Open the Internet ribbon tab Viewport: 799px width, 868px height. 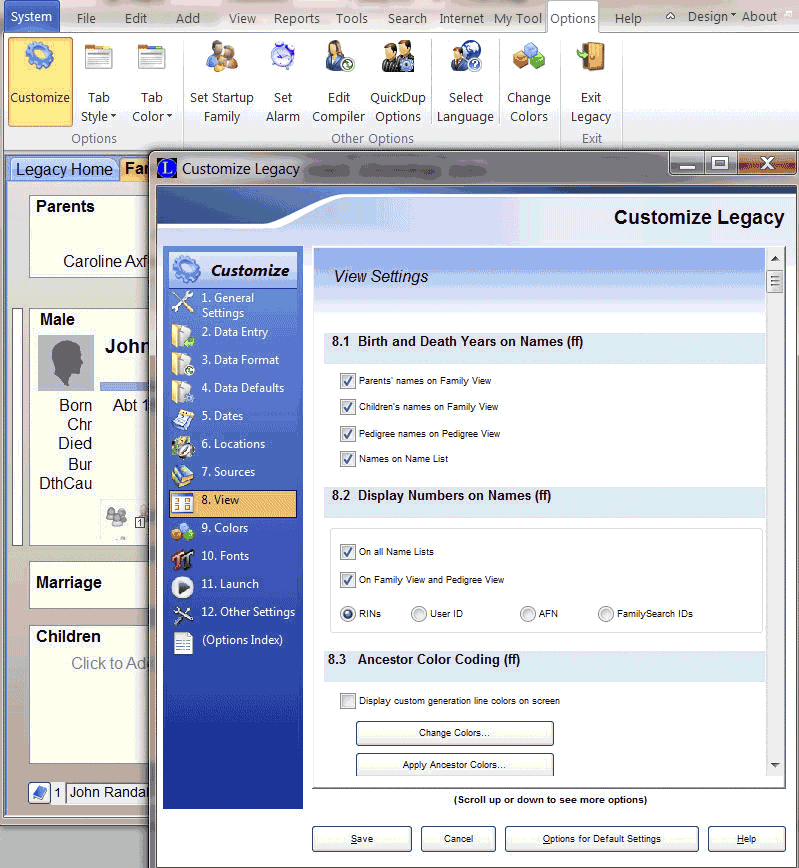[x=461, y=18]
